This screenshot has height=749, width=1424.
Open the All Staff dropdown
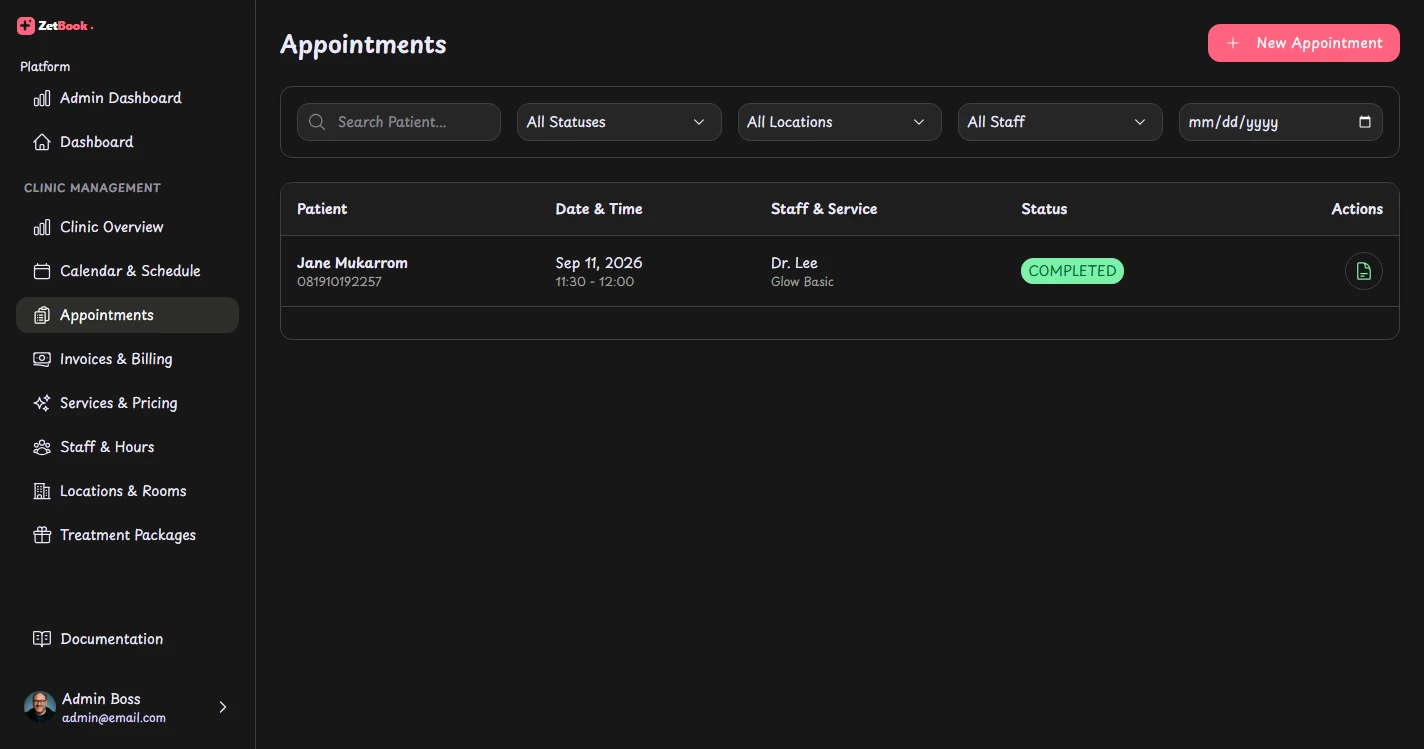click(x=1060, y=122)
